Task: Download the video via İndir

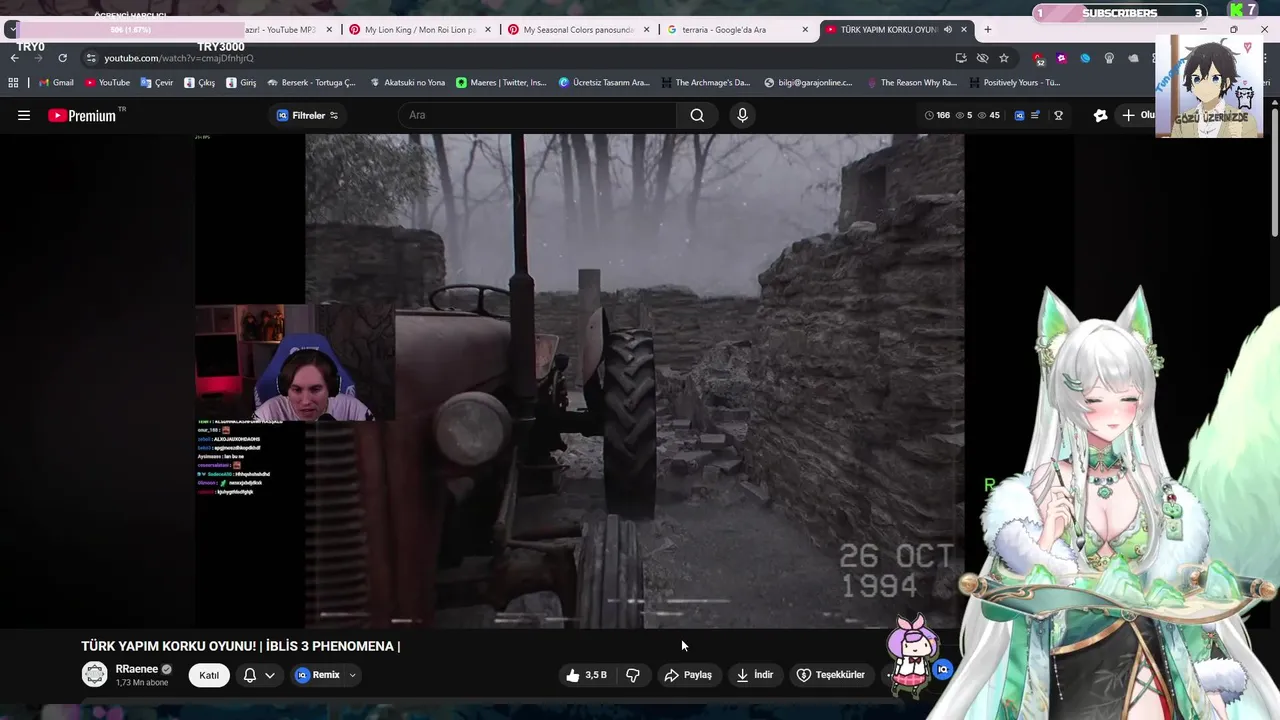Action: coord(755,675)
